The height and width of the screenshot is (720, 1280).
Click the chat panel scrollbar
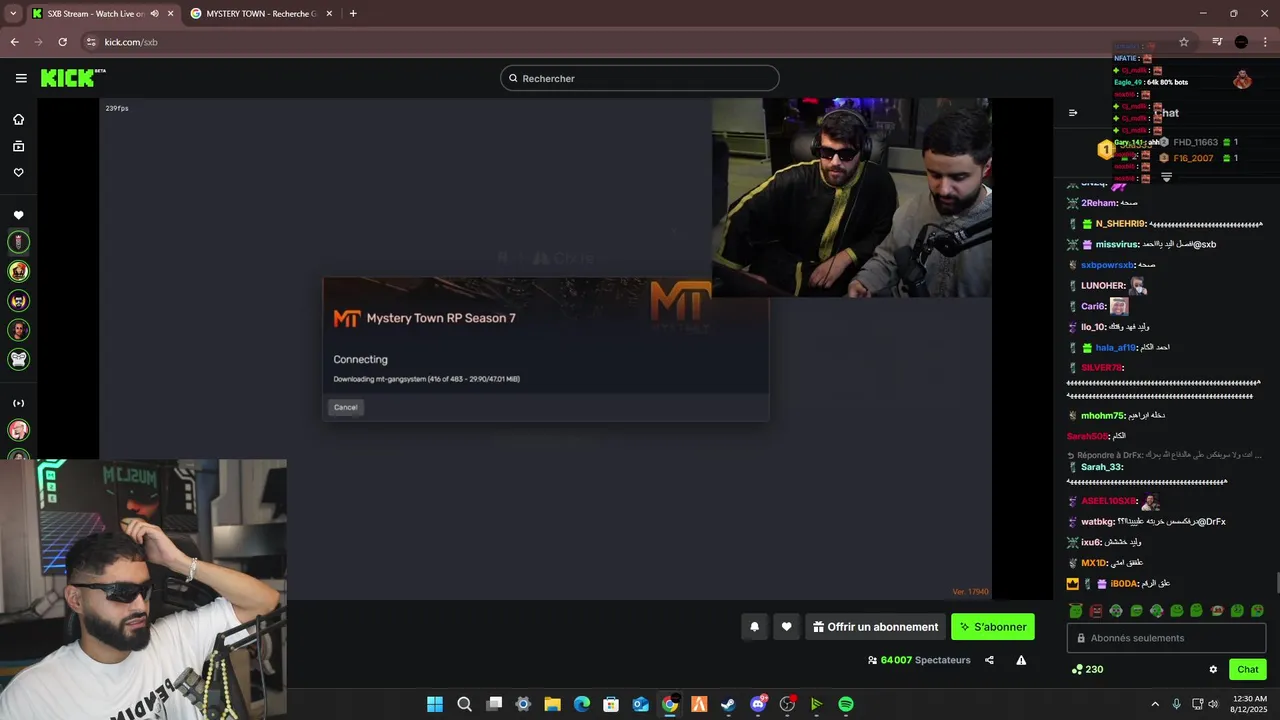click(x=1277, y=583)
